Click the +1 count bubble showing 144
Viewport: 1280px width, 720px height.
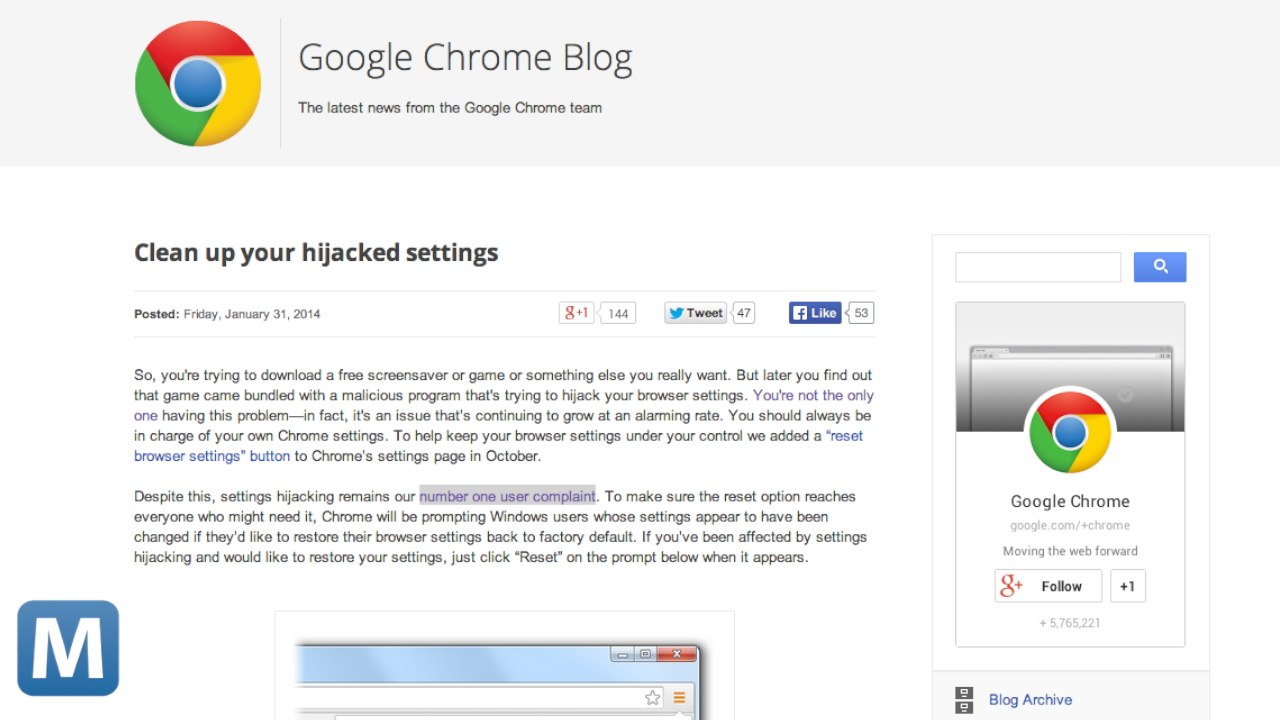[x=617, y=313]
